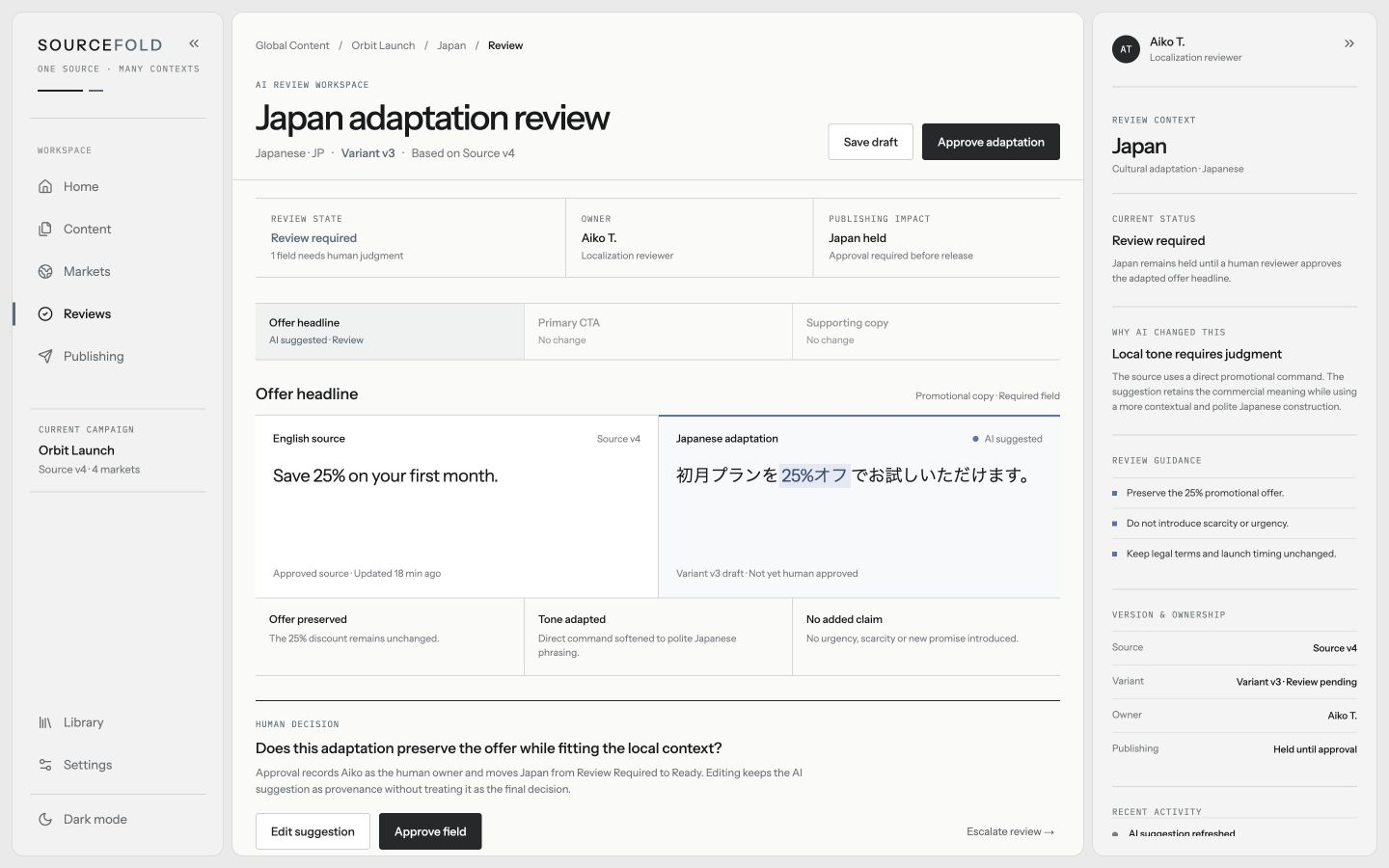The width and height of the screenshot is (1389, 868).
Task: Click the Tone adapted check card
Action: pyautogui.click(x=658, y=637)
